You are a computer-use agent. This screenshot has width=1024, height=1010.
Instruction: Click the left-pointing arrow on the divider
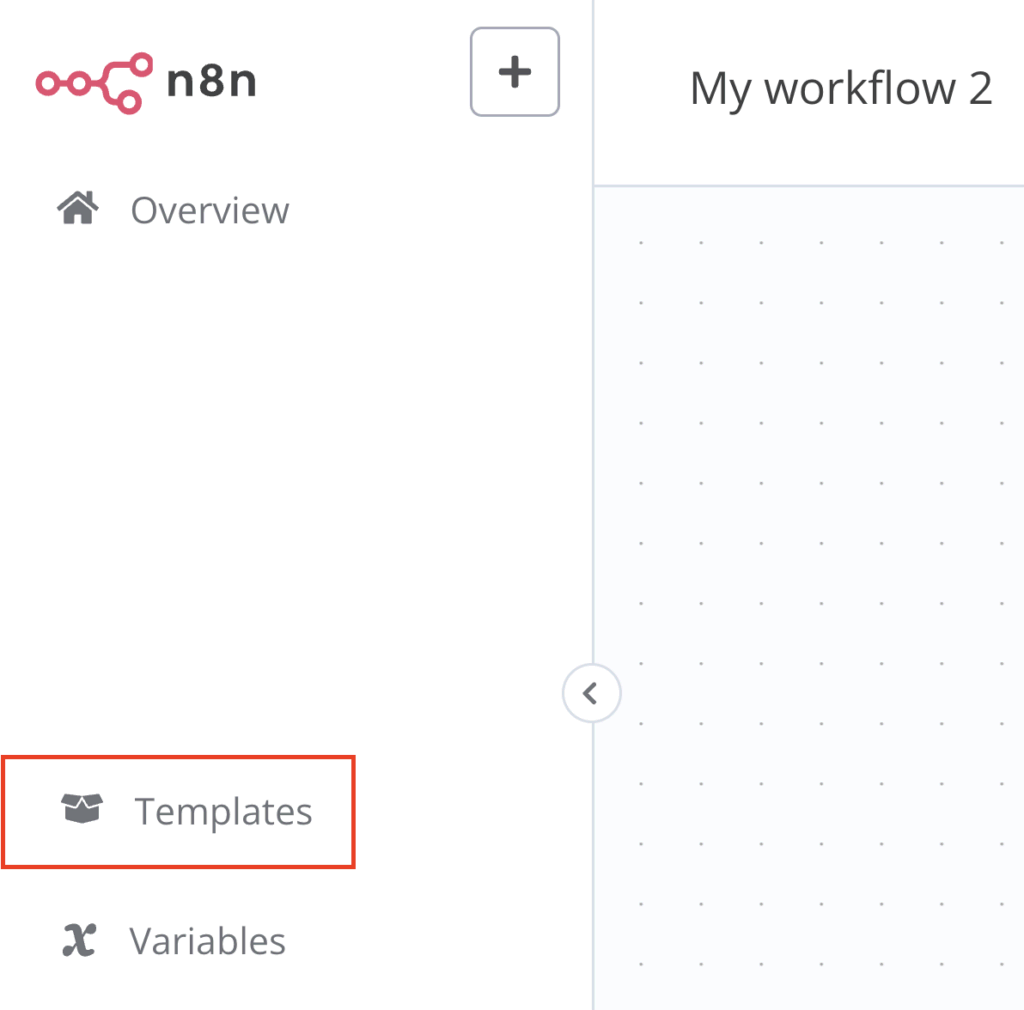point(591,692)
